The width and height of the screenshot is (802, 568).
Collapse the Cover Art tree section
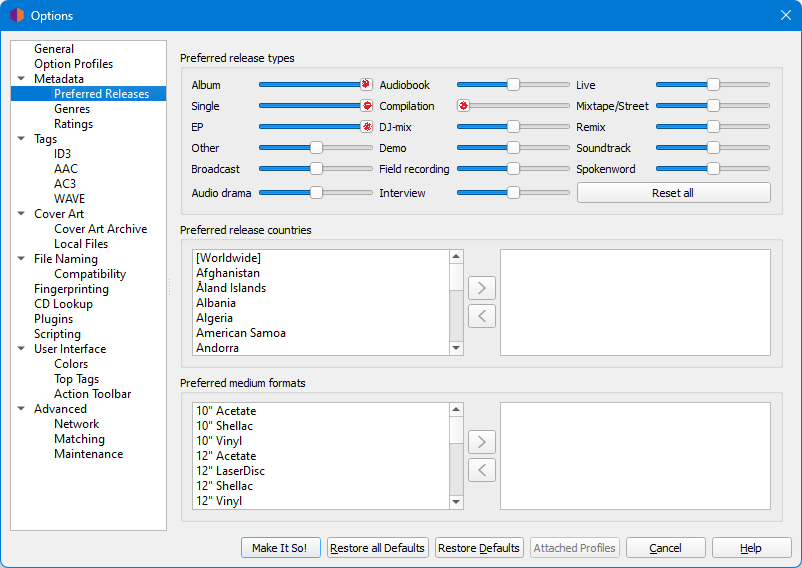point(21,214)
